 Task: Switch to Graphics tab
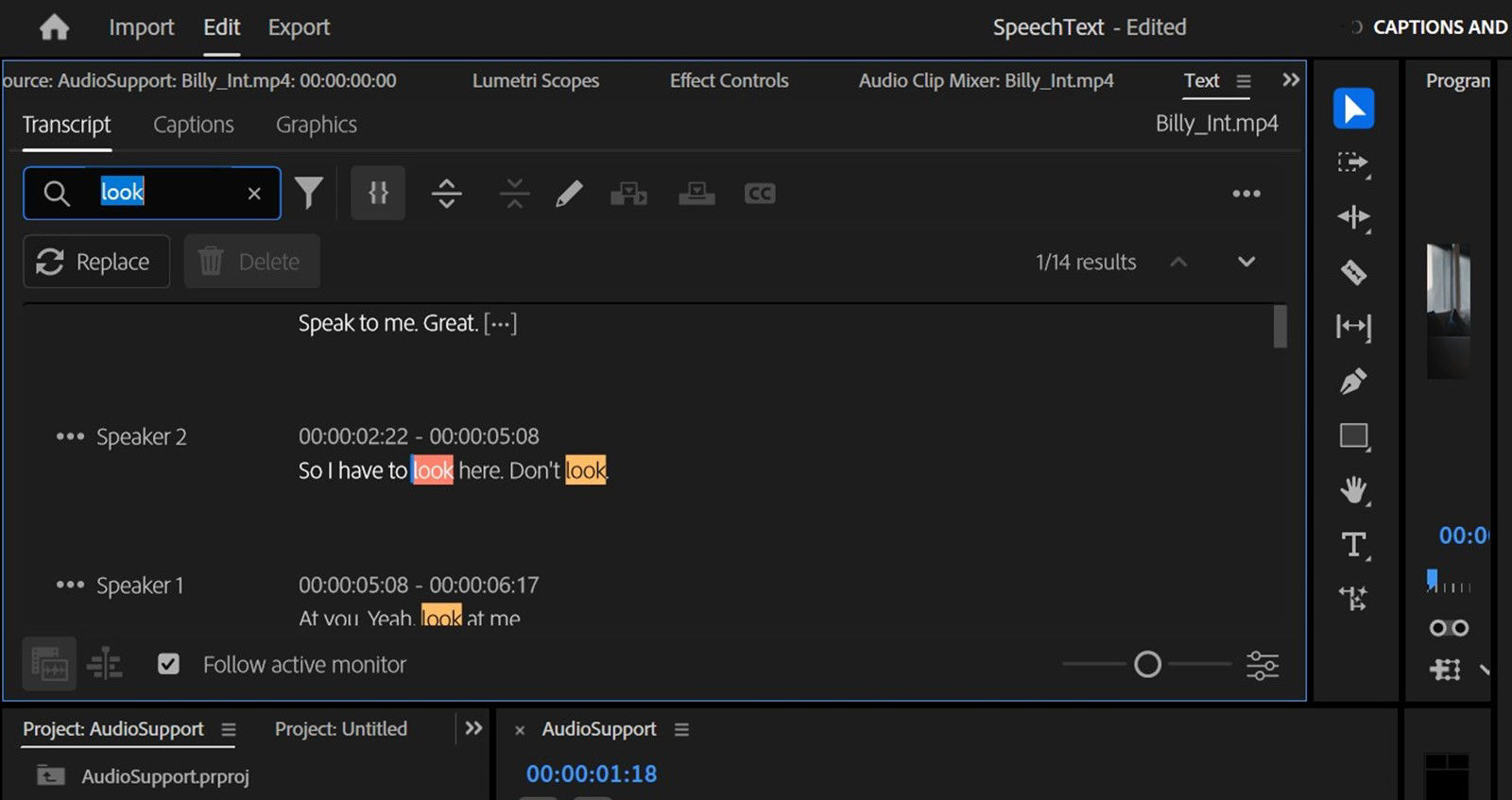click(317, 125)
